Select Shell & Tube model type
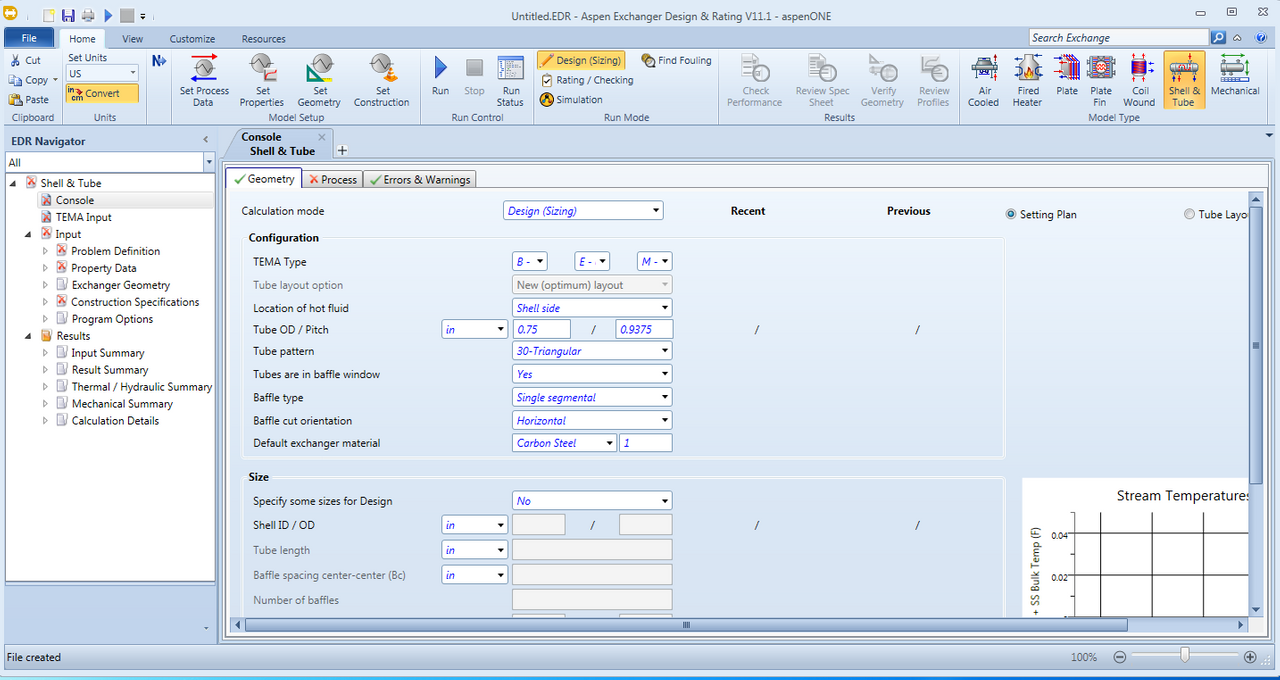The width and height of the screenshot is (1280, 680). (1183, 80)
